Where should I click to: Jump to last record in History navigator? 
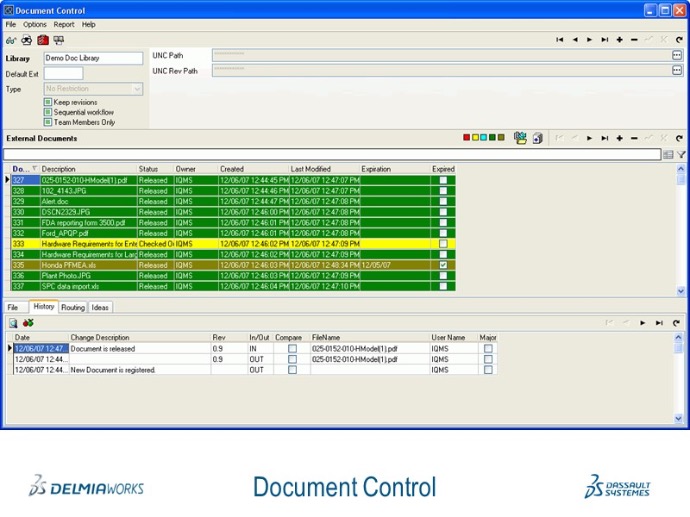pyautogui.click(x=660, y=323)
